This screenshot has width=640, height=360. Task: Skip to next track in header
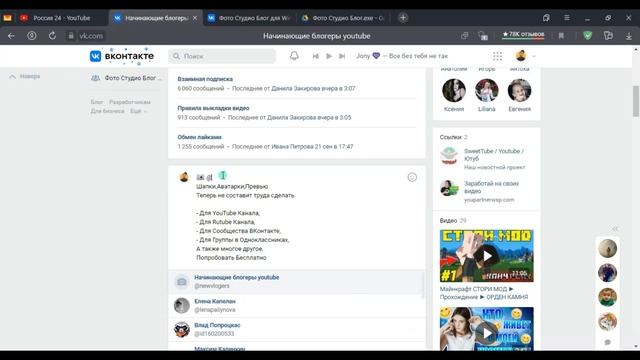pos(342,56)
